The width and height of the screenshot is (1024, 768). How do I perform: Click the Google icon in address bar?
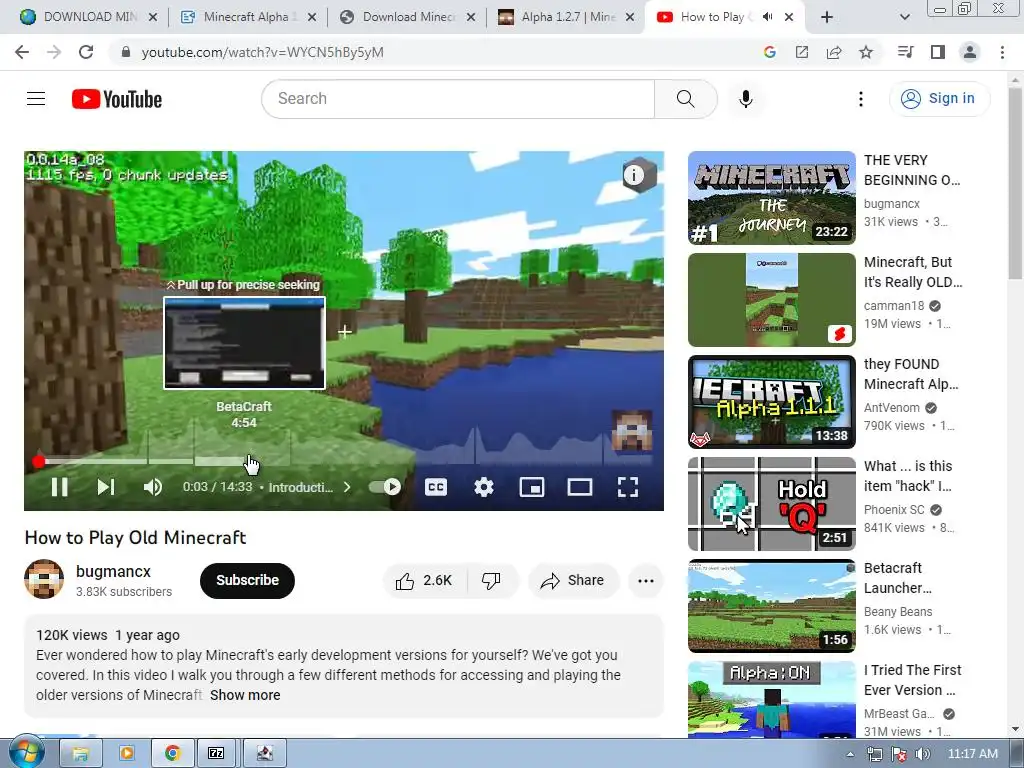pyautogui.click(x=770, y=52)
